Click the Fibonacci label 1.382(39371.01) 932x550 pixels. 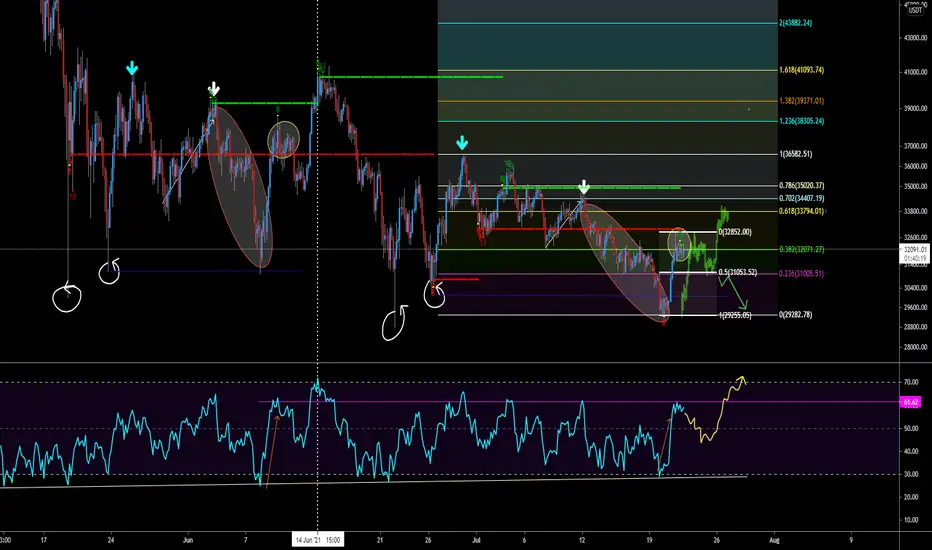pos(801,101)
